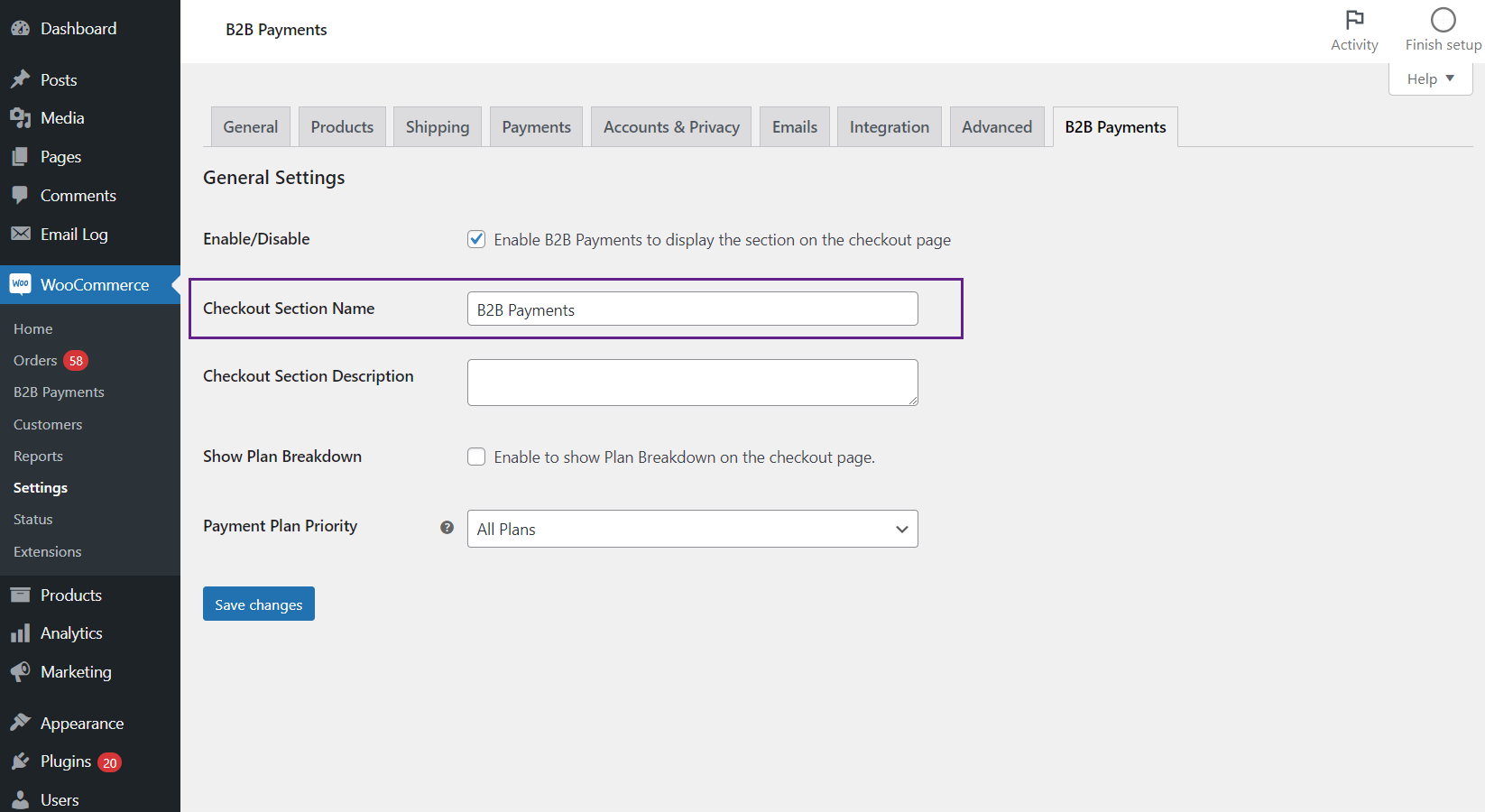Open Reports in the sidebar

[x=38, y=457]
